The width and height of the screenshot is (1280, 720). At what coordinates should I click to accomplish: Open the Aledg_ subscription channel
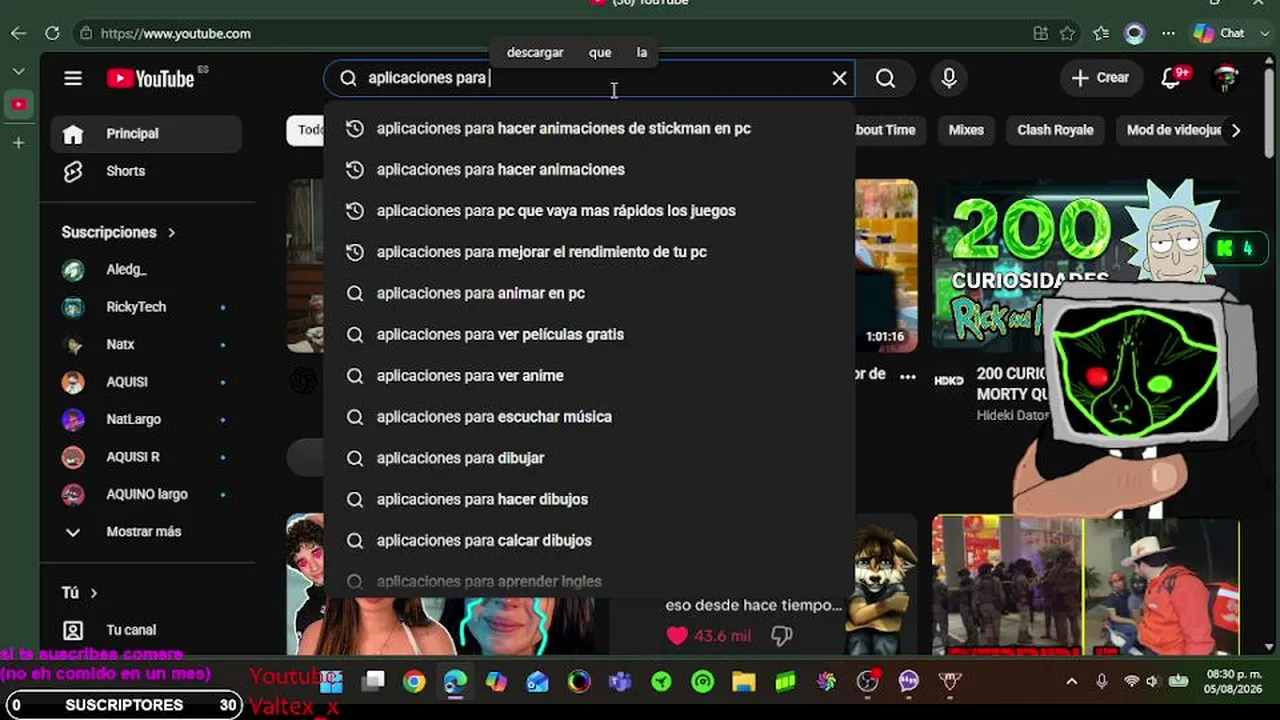(x=146, y=270)
